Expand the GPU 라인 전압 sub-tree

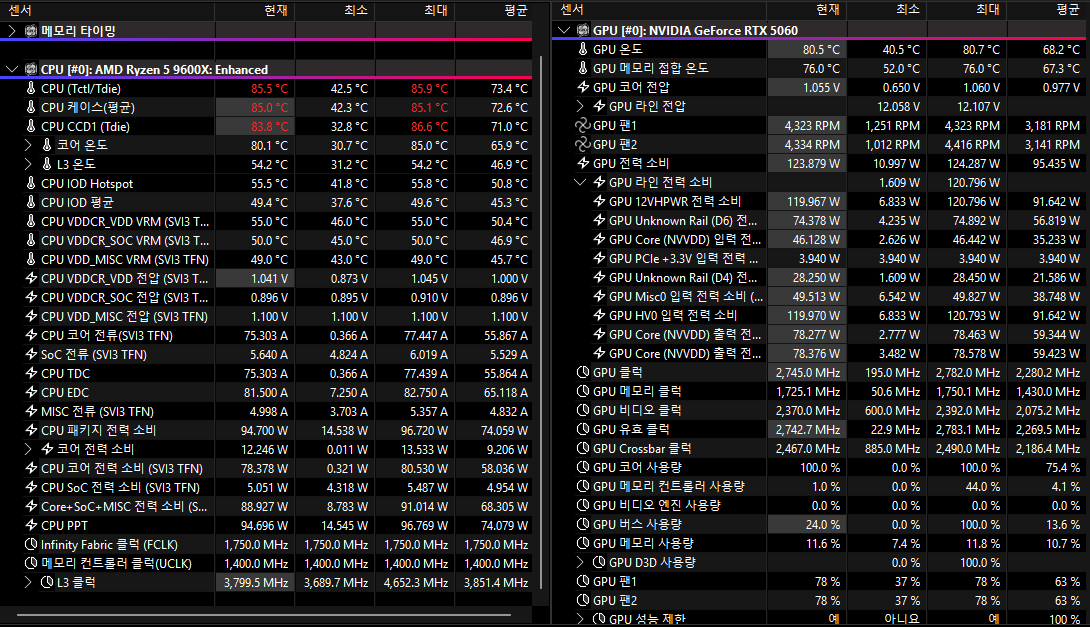(580, 106)
